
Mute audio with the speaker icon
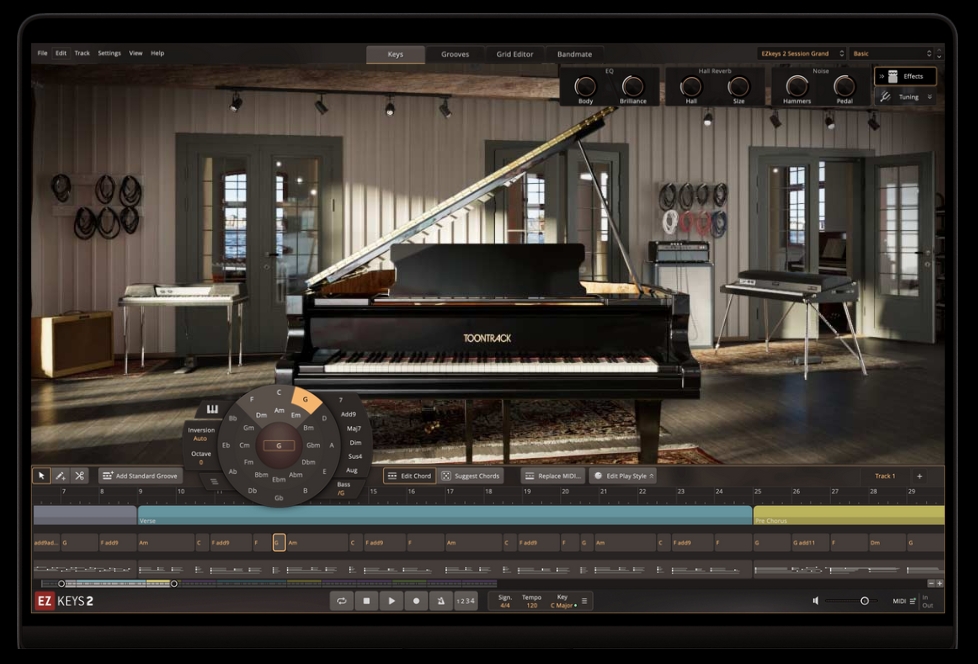(x=815, y=600)
